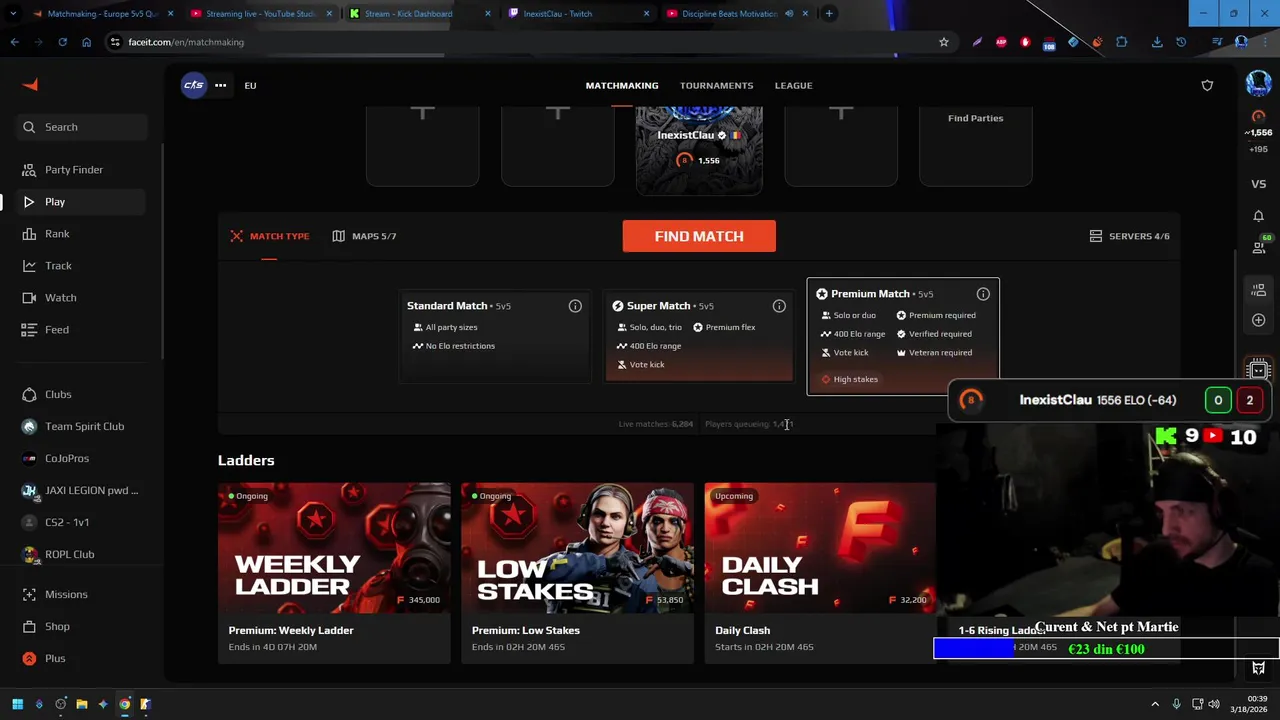Open the Missions page
The image size is (1280, 720).
pos(66,594)
